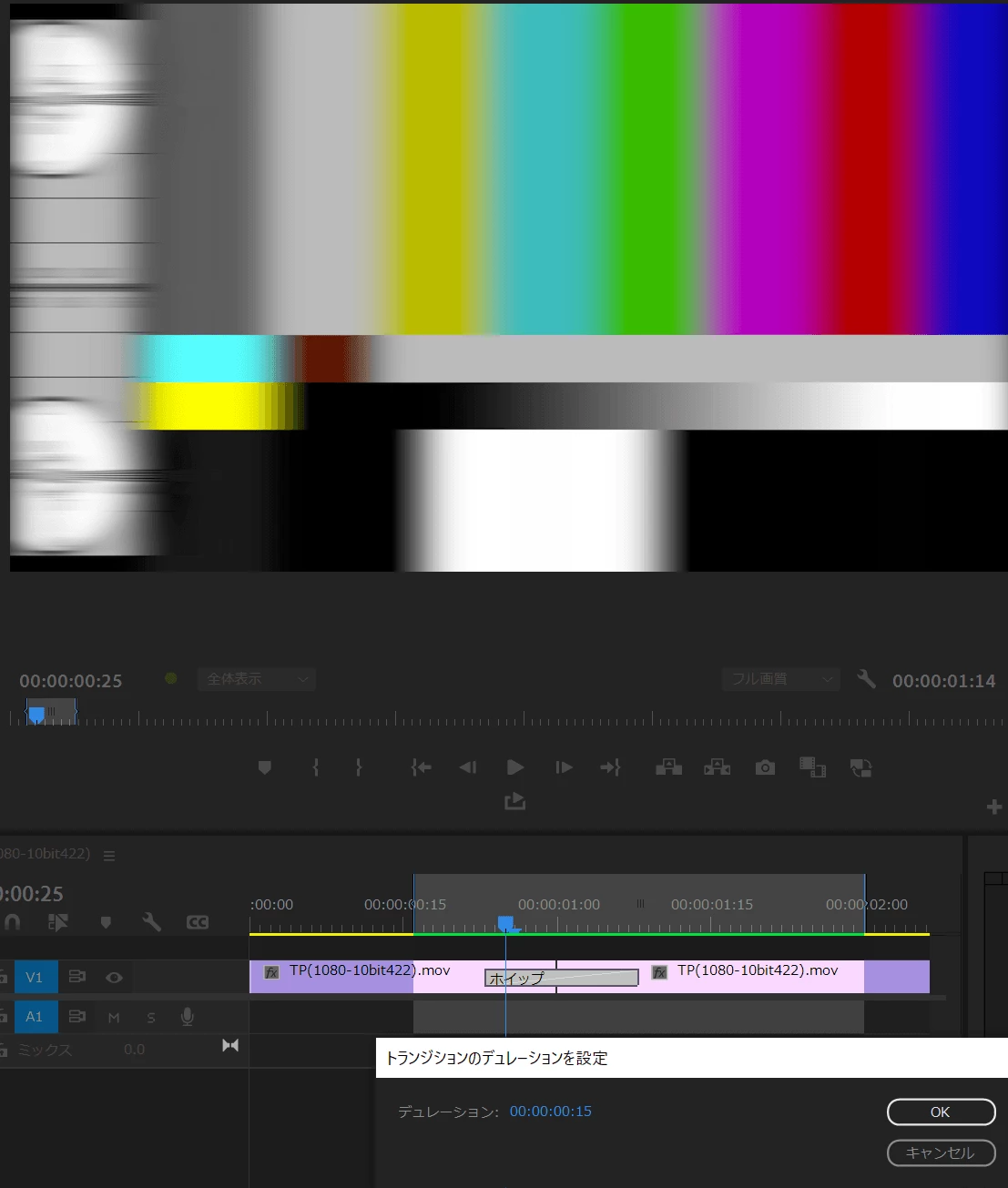This screenshot has width=1008, height=1188.
Task: Click the program monitor timecode 00:00:00:25
Action: click(71, 681)
